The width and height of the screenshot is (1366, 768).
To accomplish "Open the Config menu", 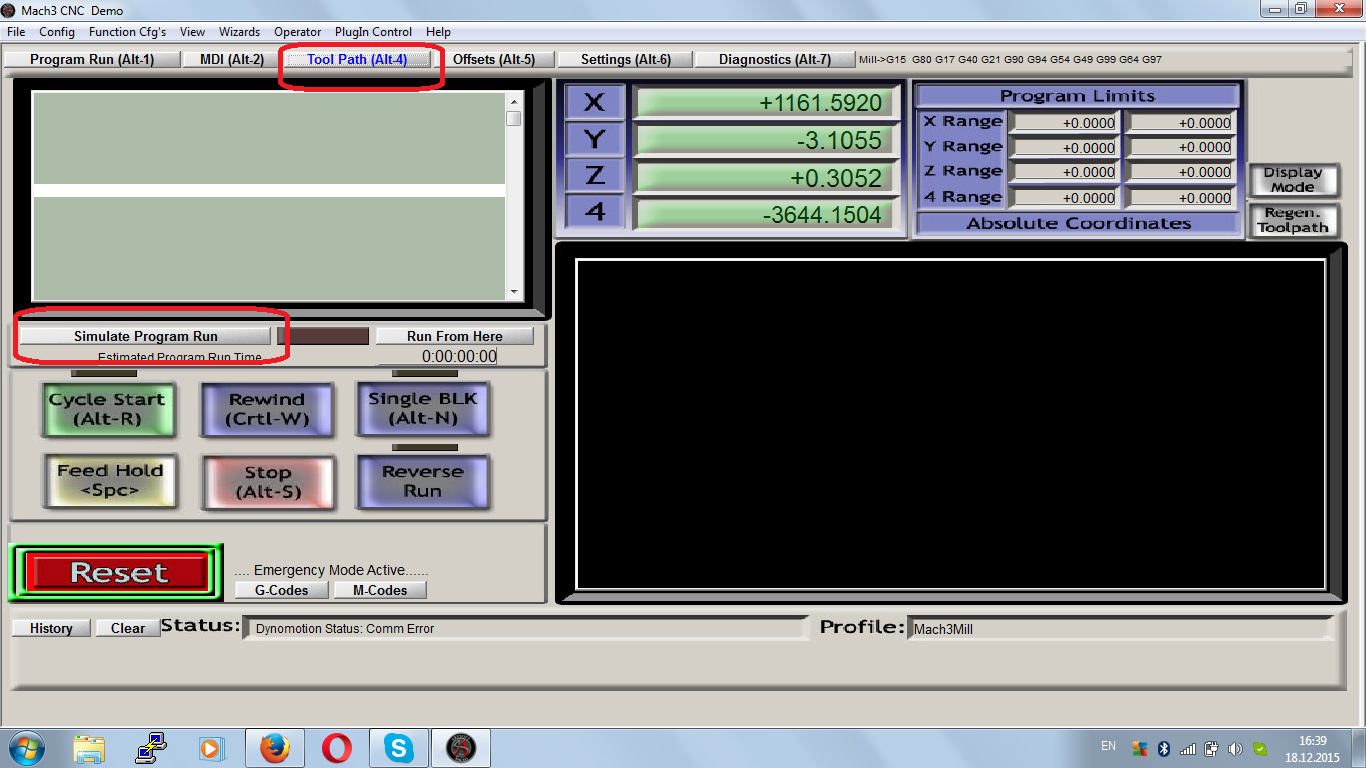I will coord(57,32).
